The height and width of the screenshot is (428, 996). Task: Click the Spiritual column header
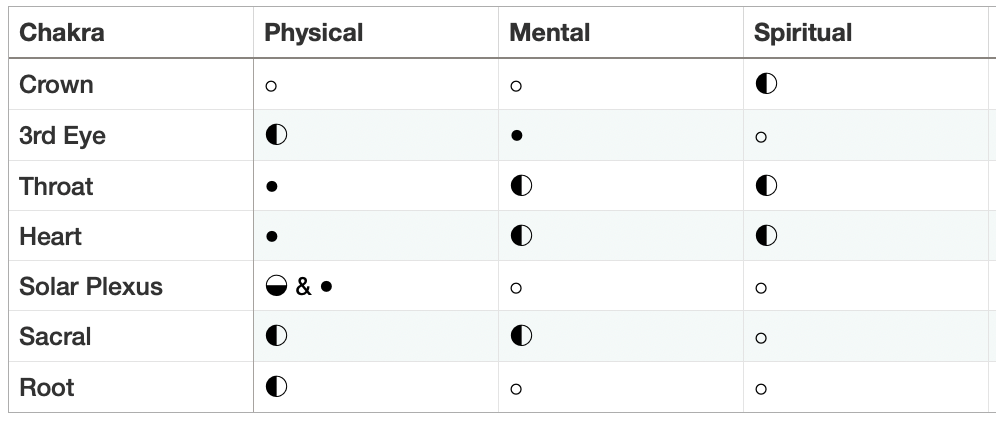[x=803, y=32]
